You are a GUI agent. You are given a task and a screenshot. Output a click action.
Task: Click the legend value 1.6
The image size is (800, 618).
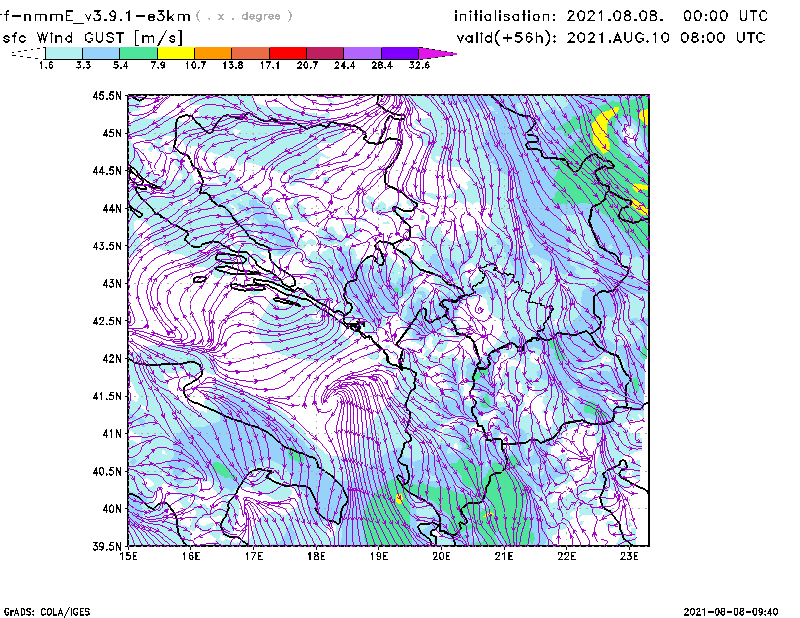pyautogui.click(x=46, y=65)
